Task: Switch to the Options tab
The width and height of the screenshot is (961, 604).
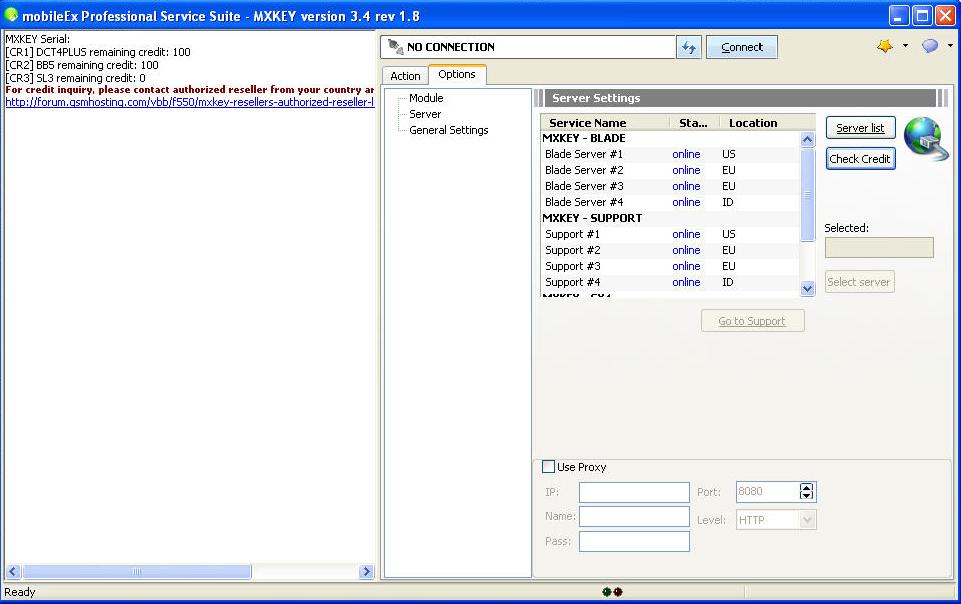Action: pyautogui.click(x=457, y=74)
